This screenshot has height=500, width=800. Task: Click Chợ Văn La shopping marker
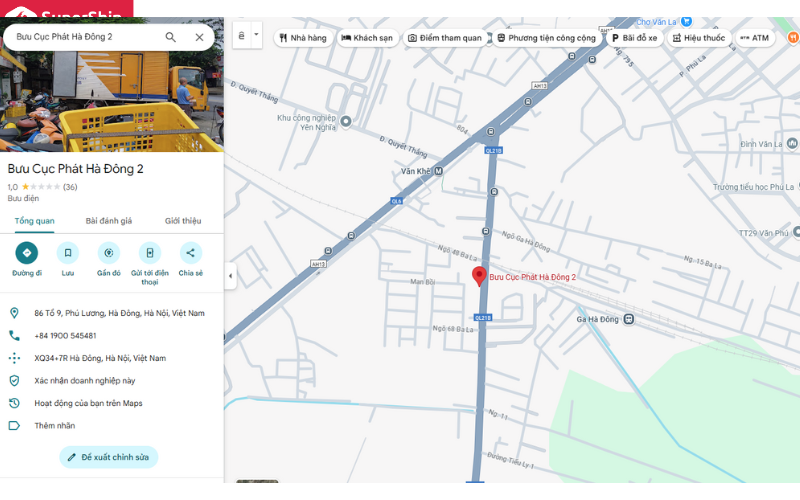point(687,21)
